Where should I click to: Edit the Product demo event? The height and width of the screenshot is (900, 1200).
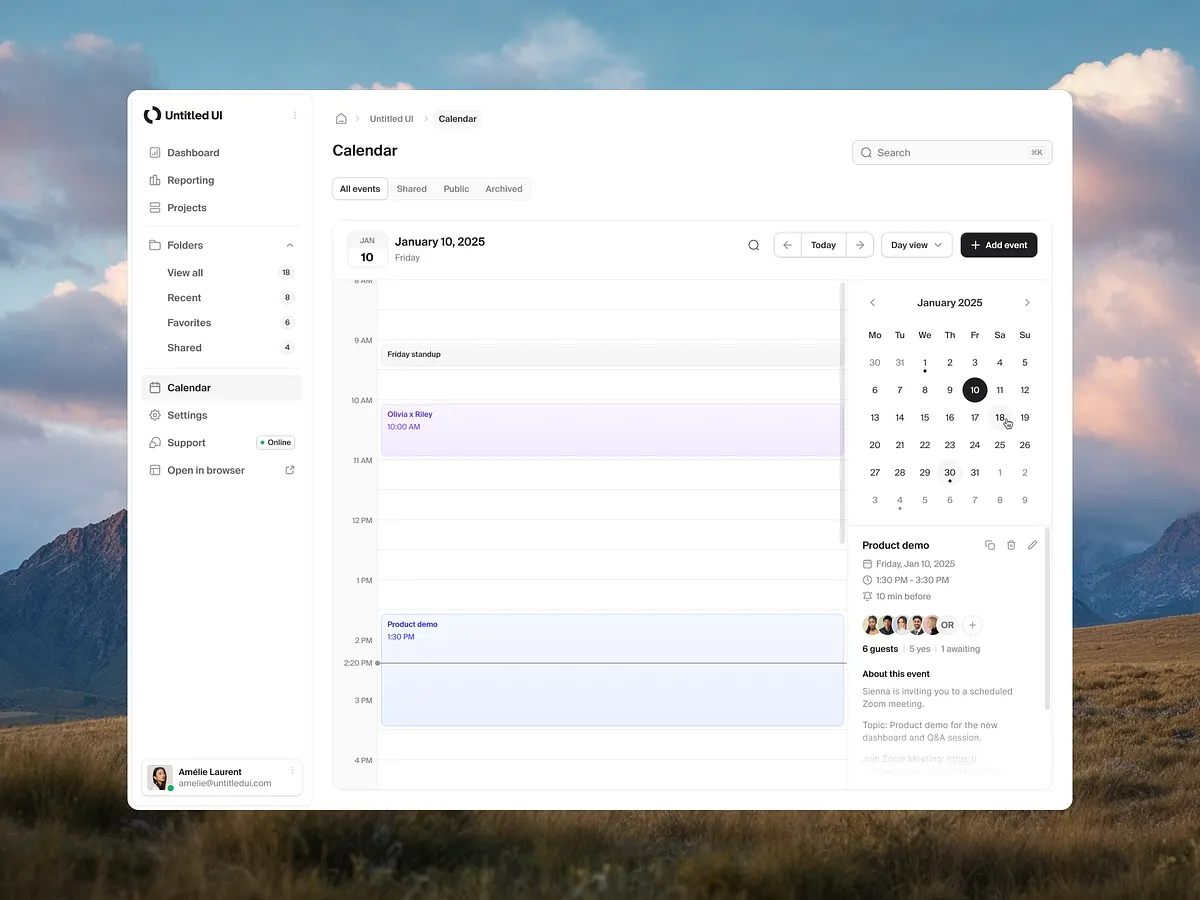point(1033,545)
